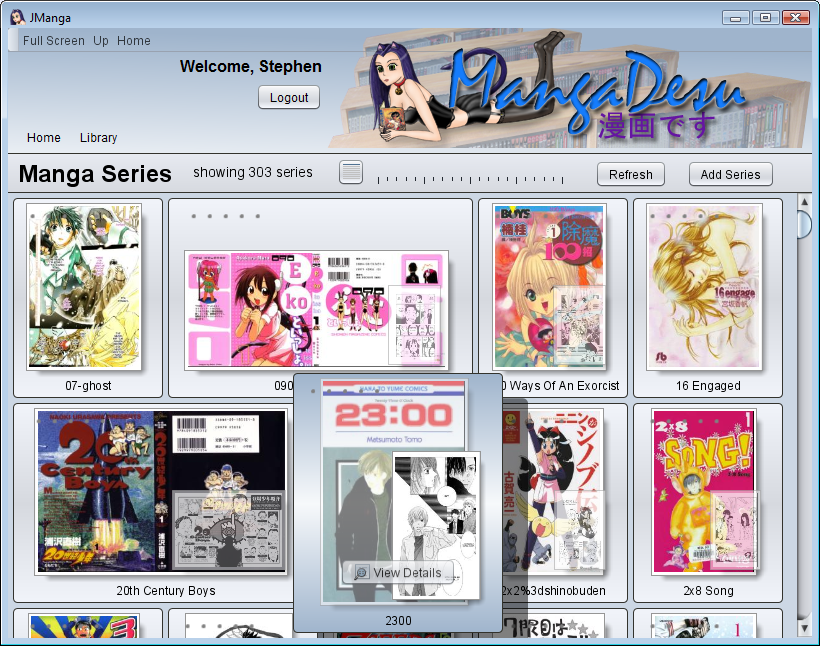Open the 2x8 Song cover thumbnail
The height and width of the screenshot is (646, 820).
(704, 492)
